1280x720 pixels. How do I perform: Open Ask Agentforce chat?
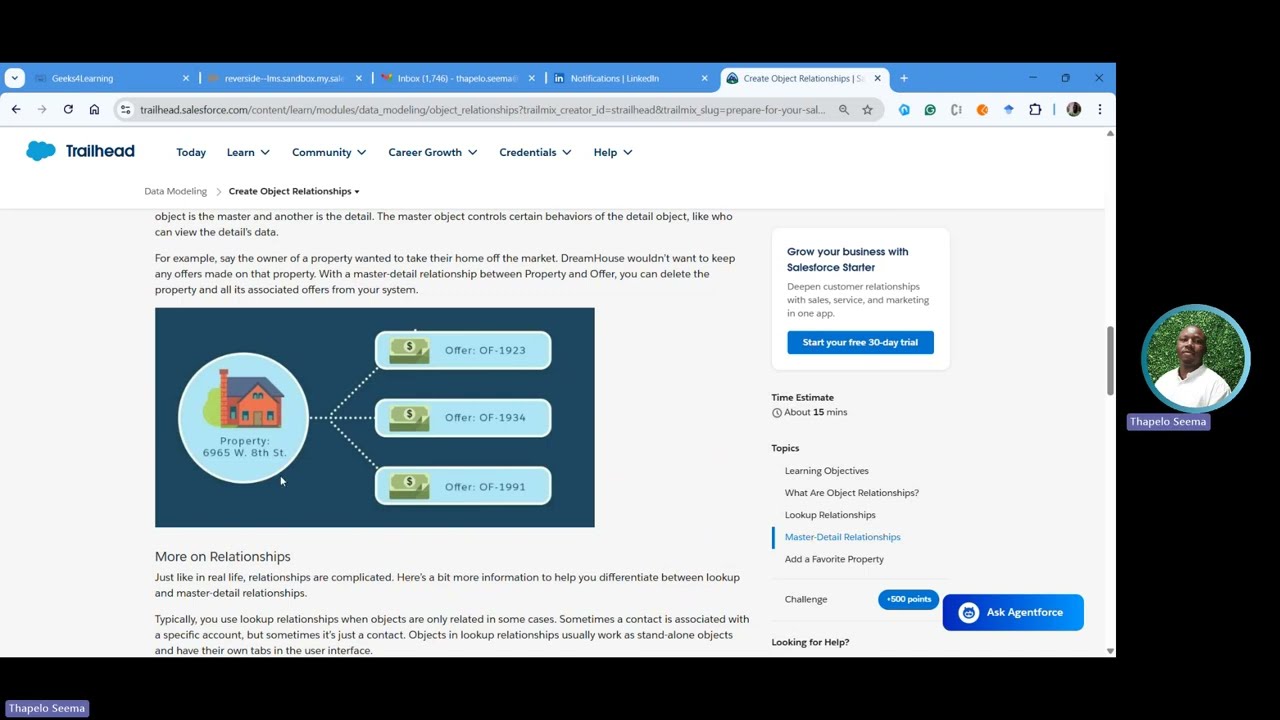[1013, 612]
